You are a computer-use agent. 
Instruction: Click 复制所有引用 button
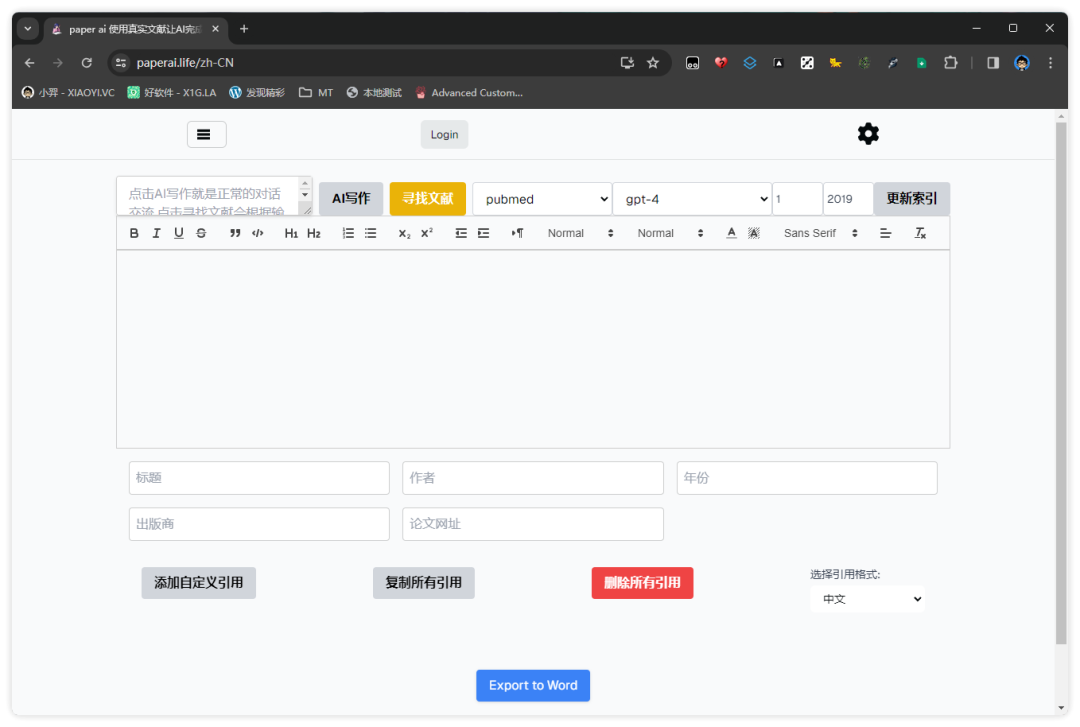[x=424, y=583]
